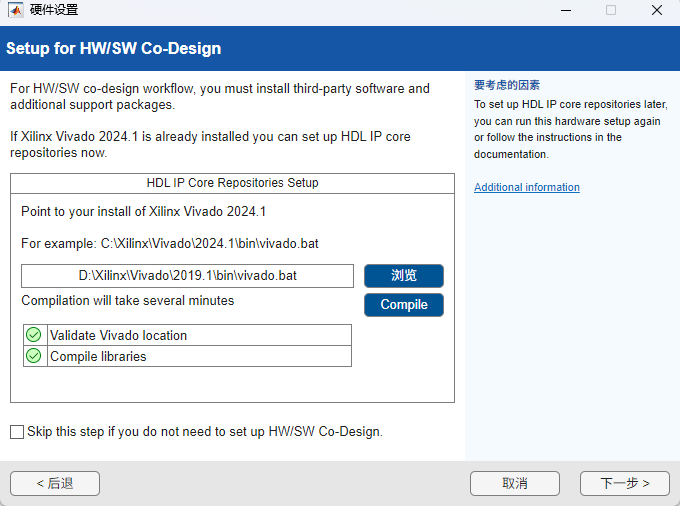
Task: Click the Setup for HW/SW Co-Design title
Action: (114, 49)
